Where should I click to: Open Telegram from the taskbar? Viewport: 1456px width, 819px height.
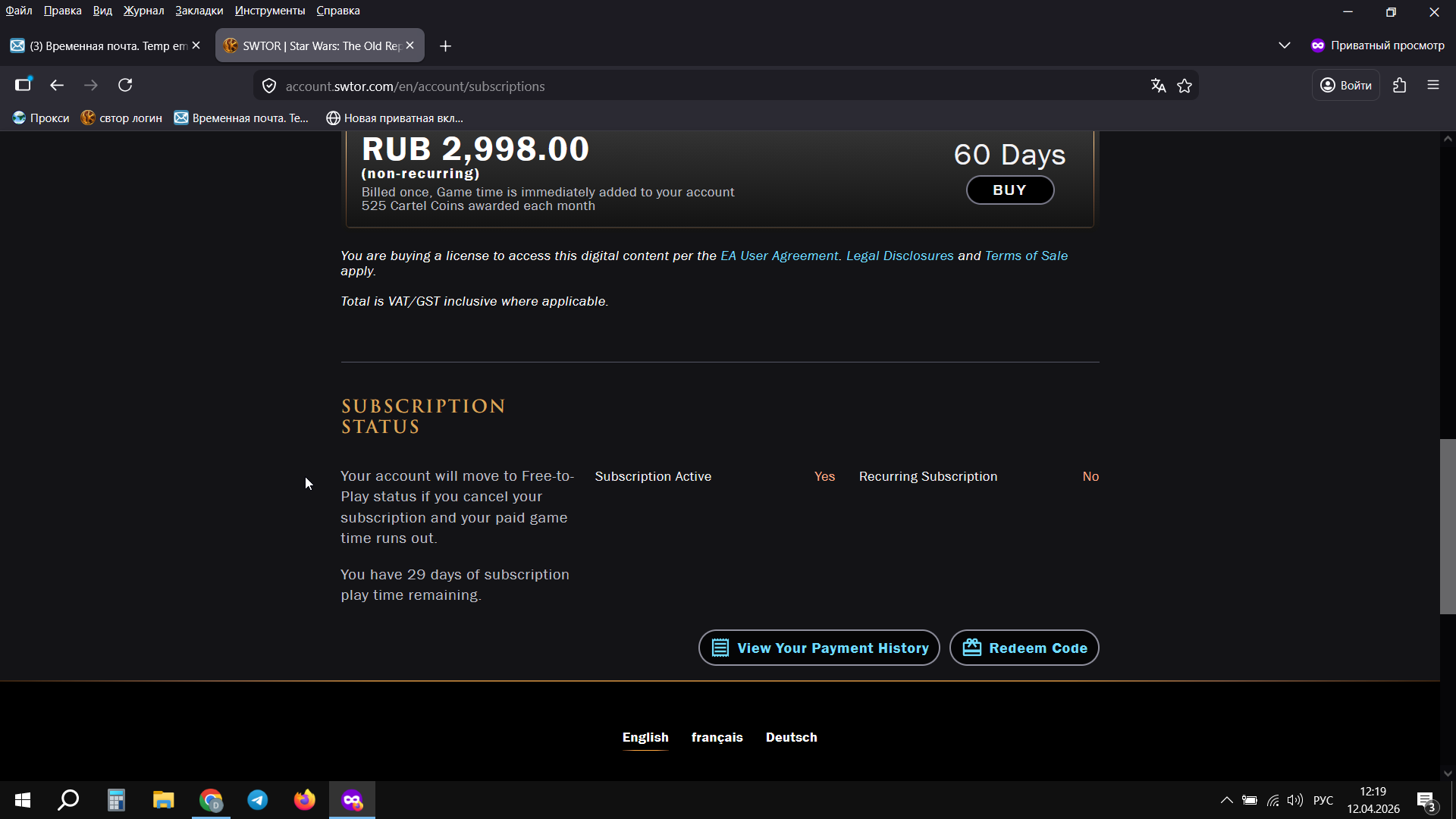pyautogui.click(x=258, y=800)
